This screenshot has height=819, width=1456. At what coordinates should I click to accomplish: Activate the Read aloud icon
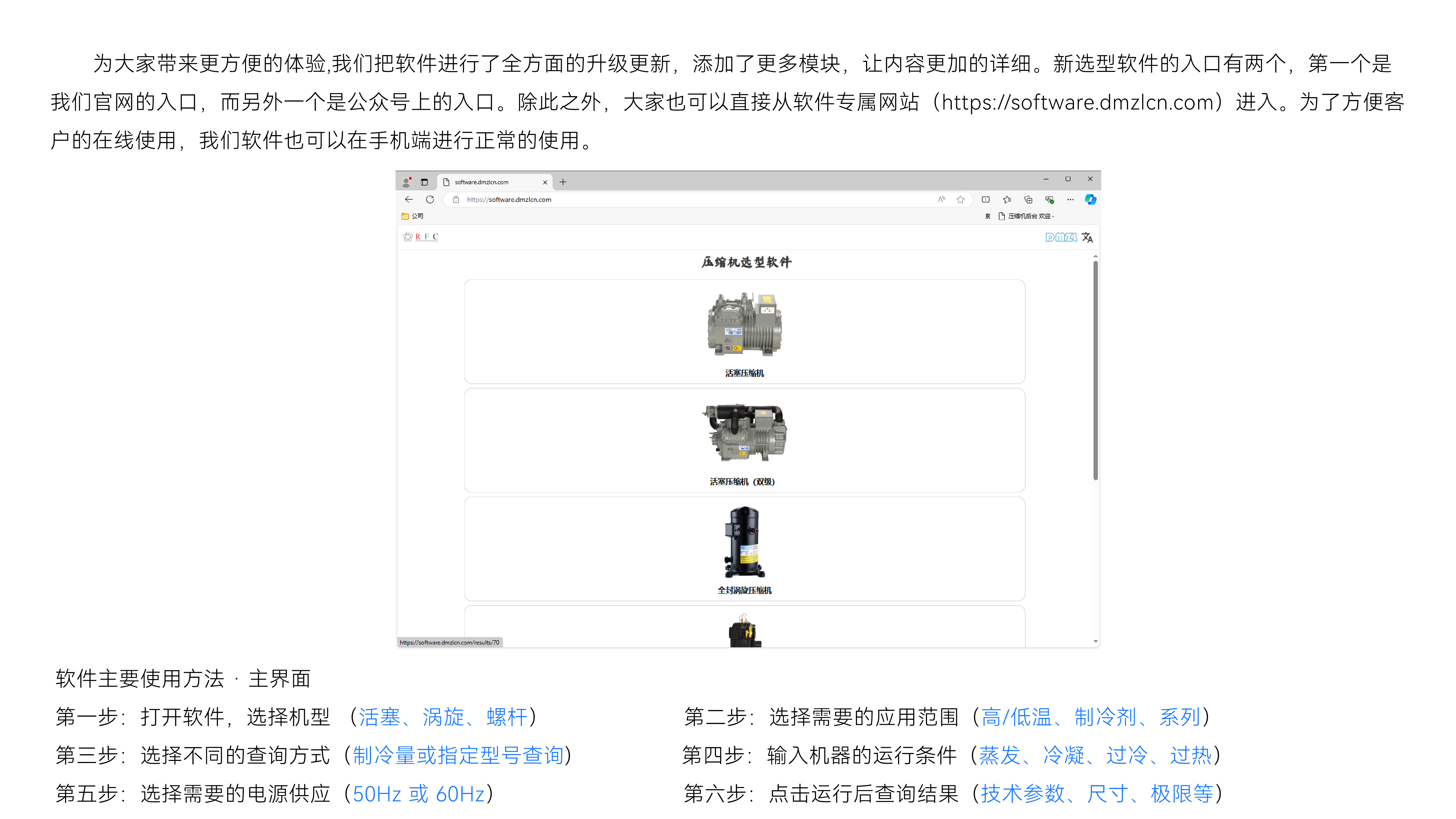[941, 200]
